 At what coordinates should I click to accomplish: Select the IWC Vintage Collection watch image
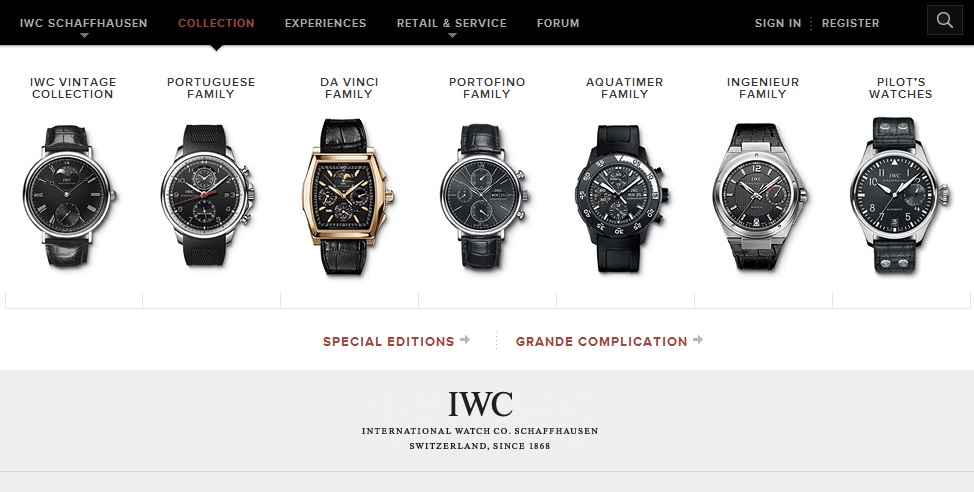(x=69, y=196)
